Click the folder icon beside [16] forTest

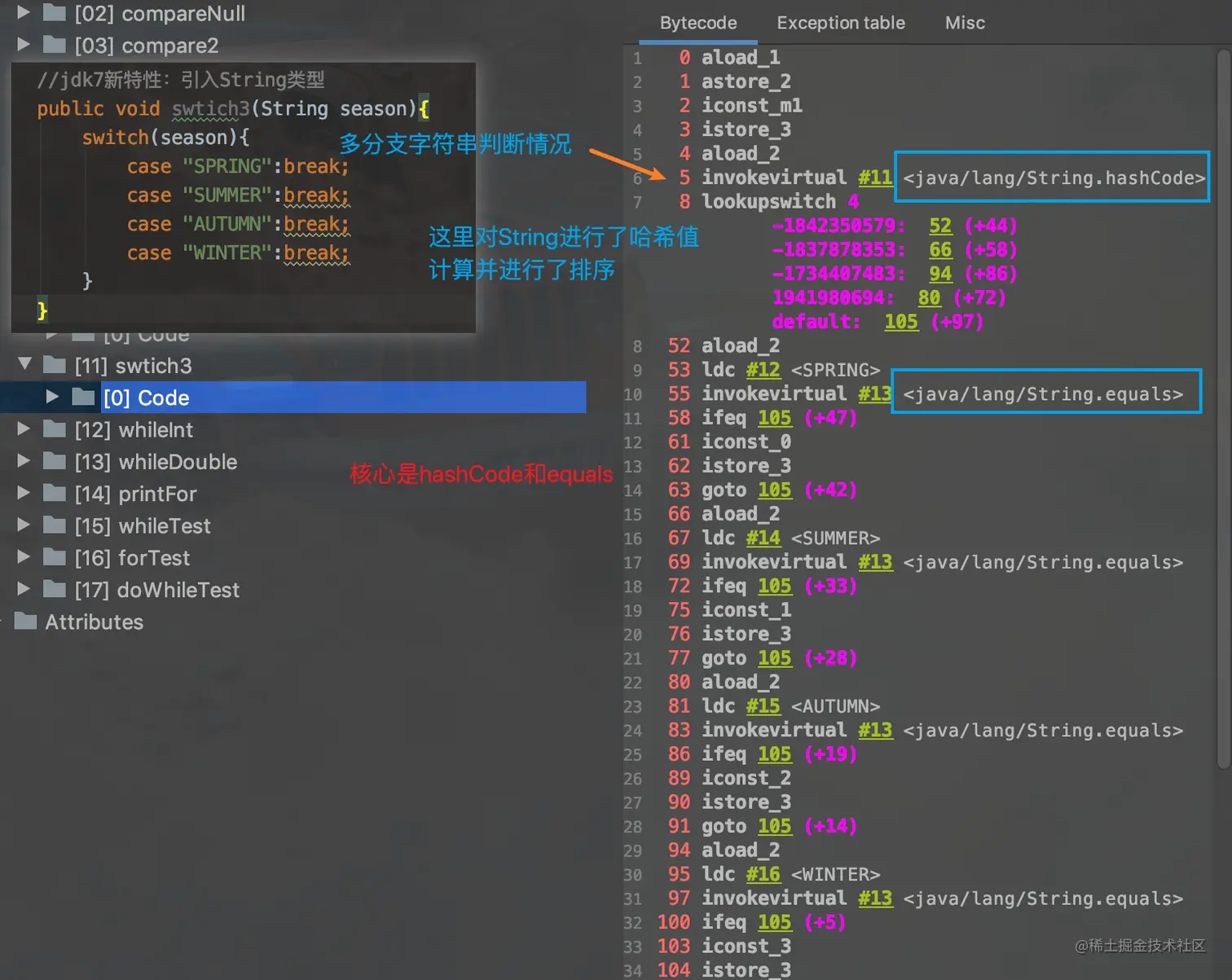[54, 557]
